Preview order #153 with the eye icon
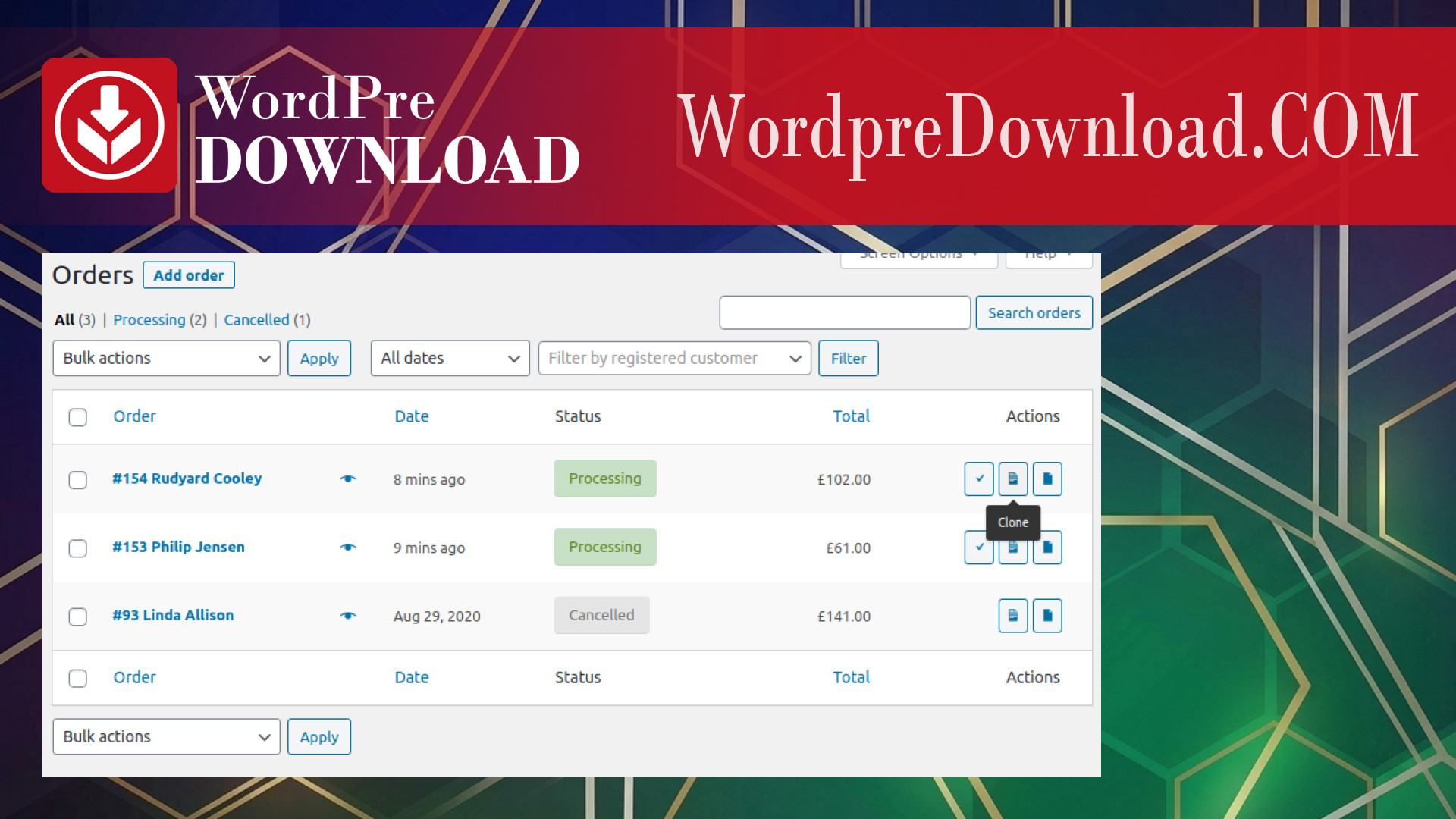The image size is (1456, 819). 348,547
